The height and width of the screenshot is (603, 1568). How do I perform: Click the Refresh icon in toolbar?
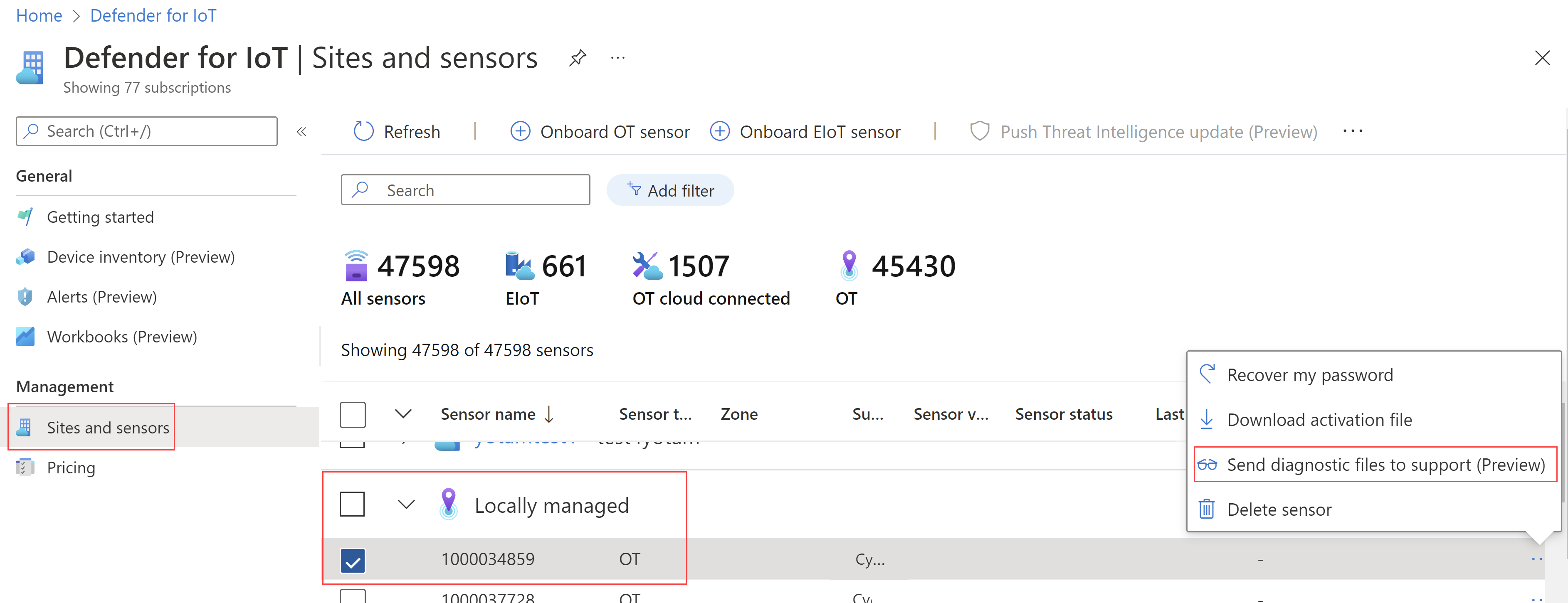[363, 131]
